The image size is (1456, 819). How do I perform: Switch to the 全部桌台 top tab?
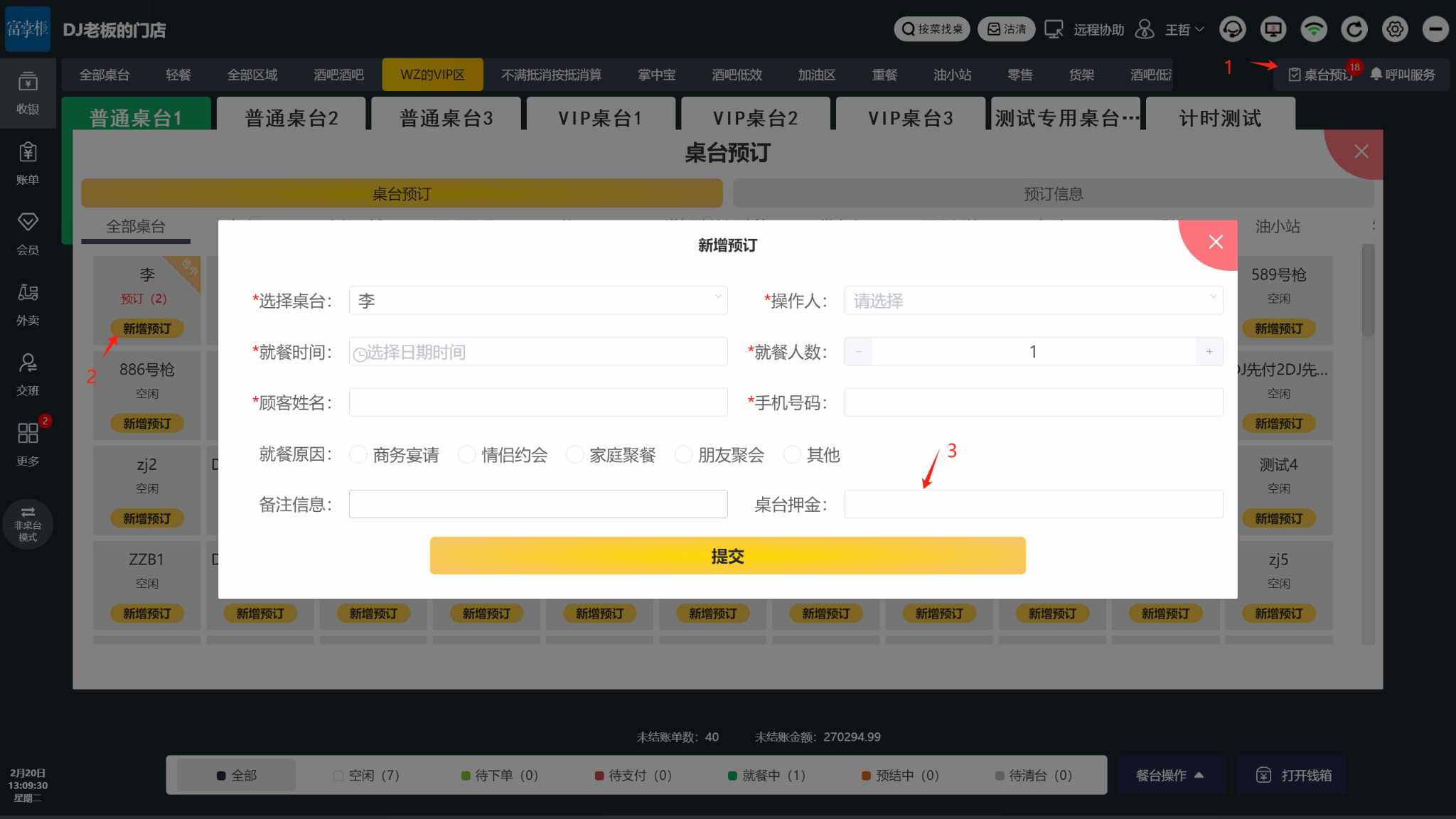coord(105,74)
